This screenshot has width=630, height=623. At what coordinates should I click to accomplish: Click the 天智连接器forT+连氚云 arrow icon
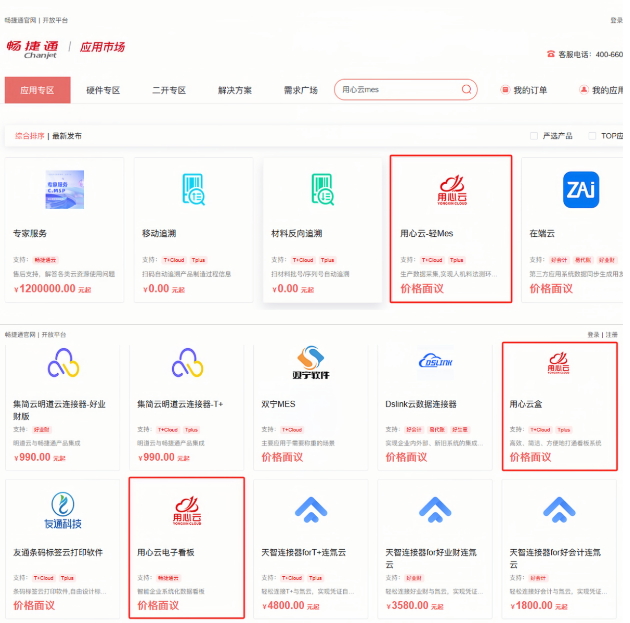tap(311, 509)
